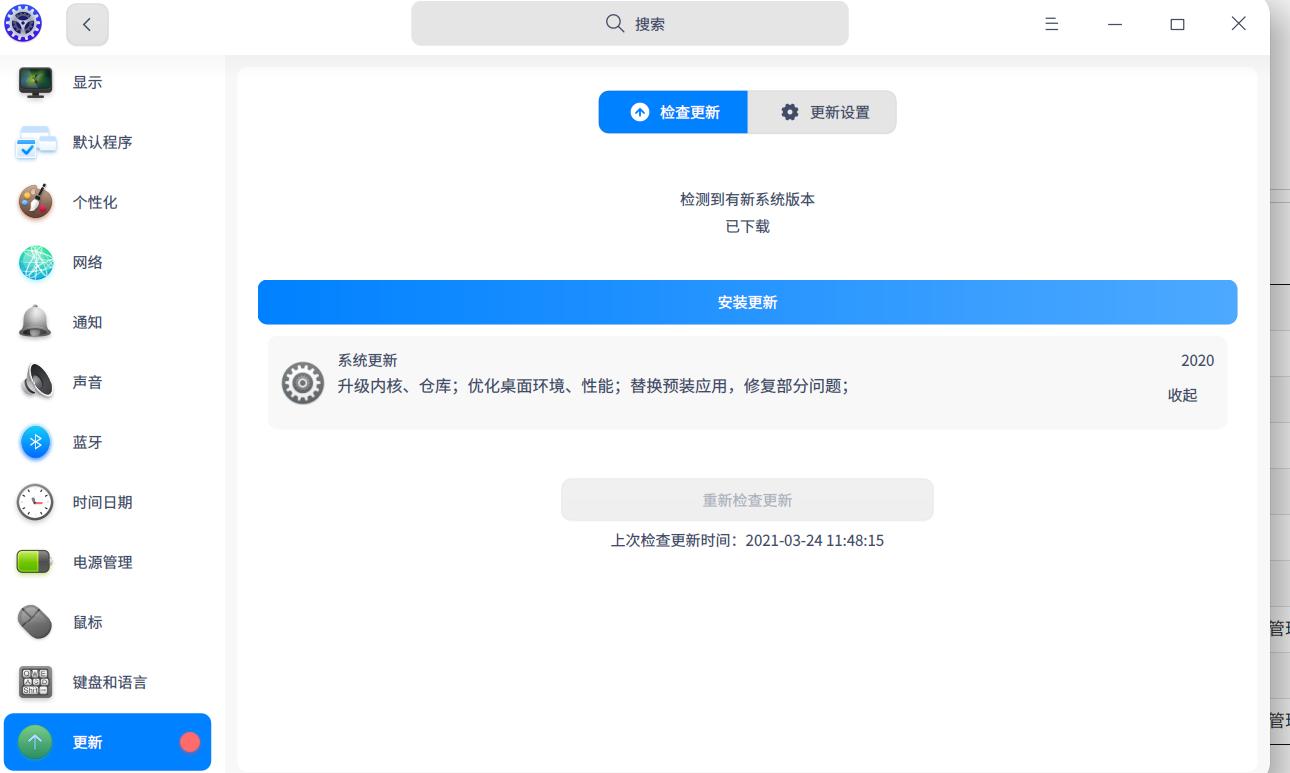Select the green Update arrow icon
The width and height of the screenshot is (1290, 773).
pos(36,742)
